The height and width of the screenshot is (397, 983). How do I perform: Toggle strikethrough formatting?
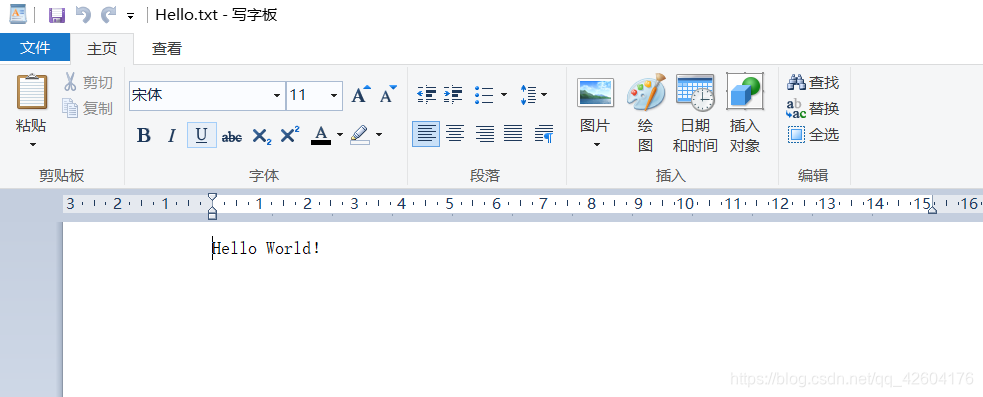(x=231, y=135)
